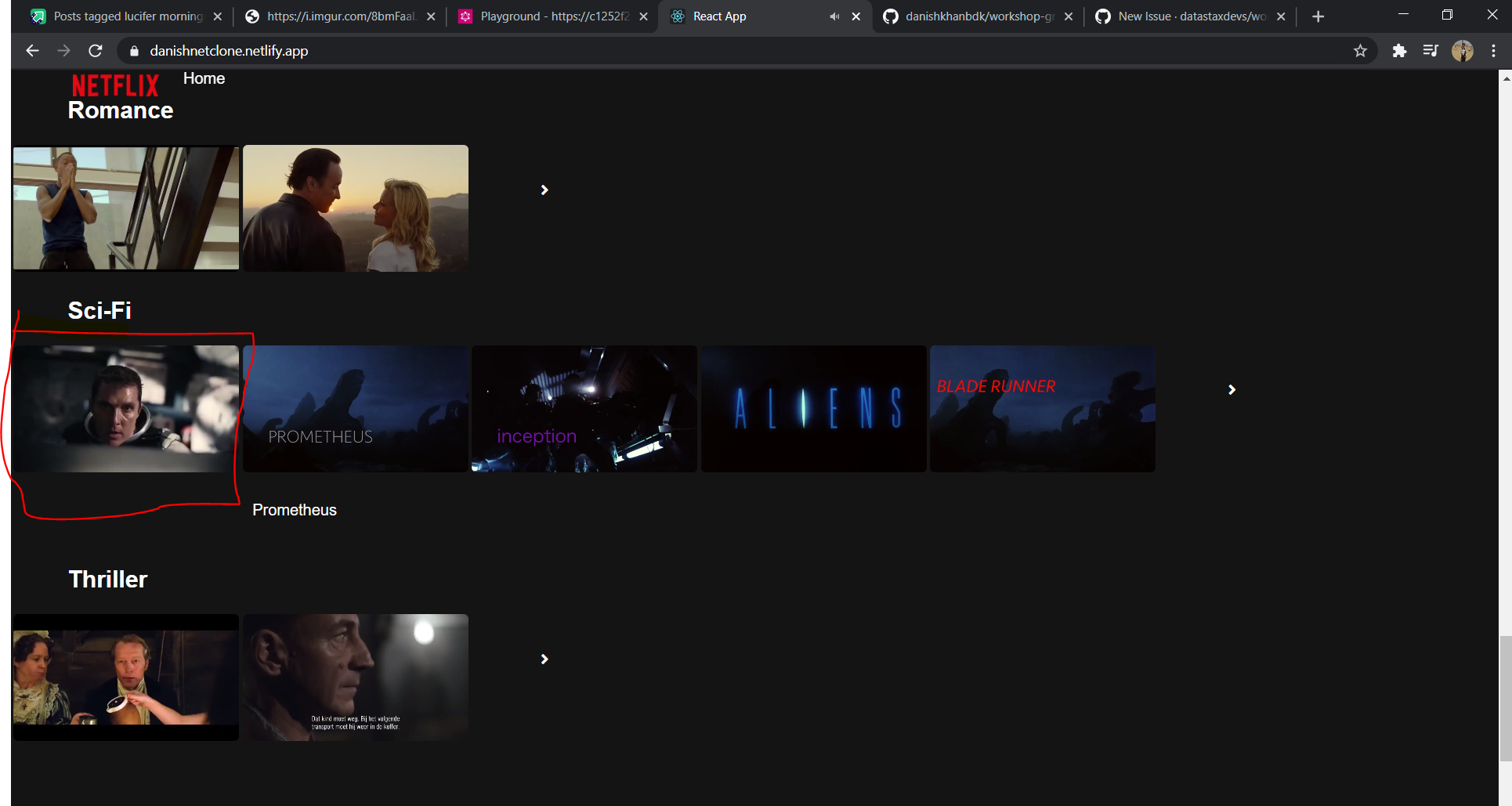Click the Netflix logo

[114, 84]
